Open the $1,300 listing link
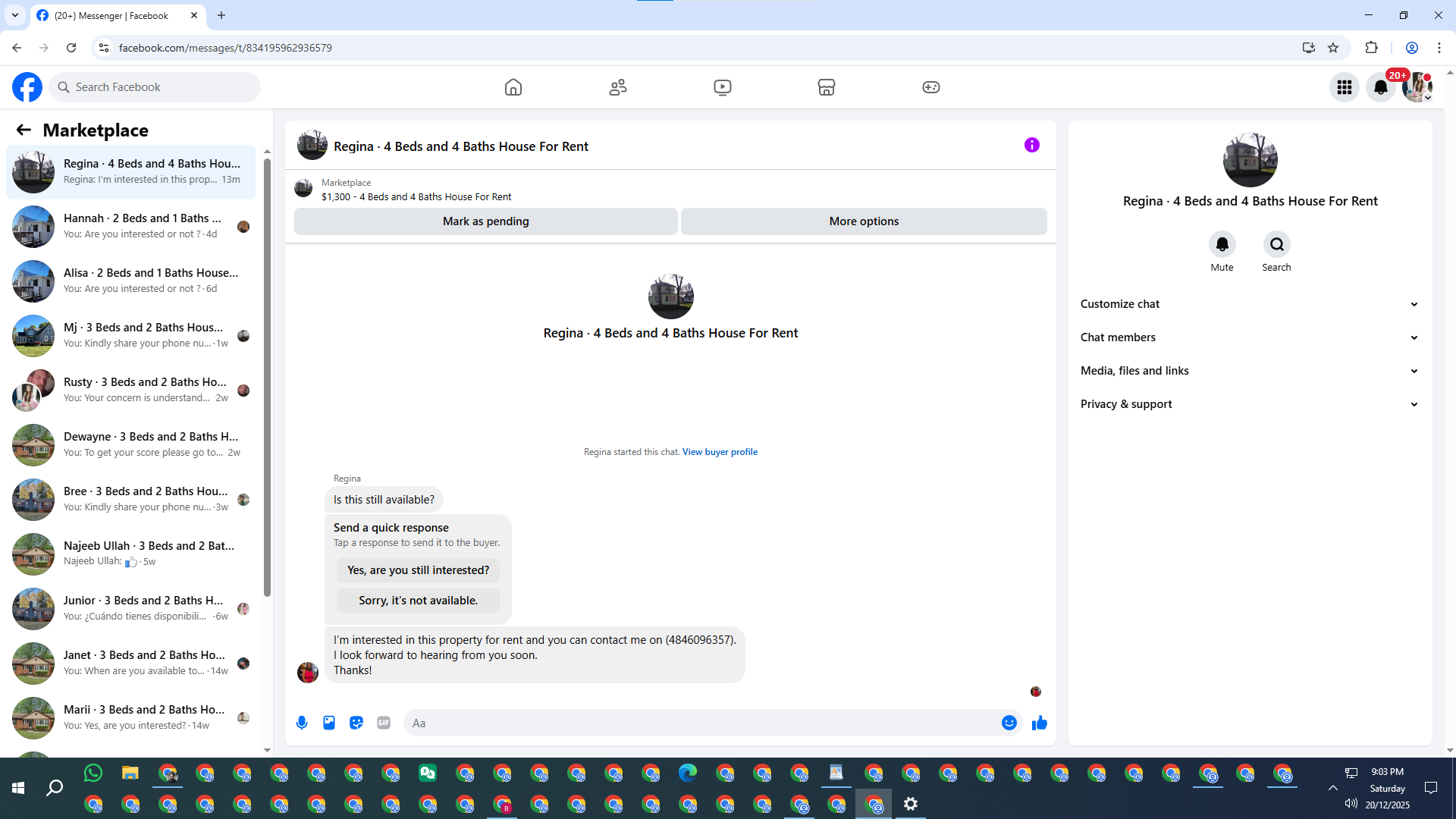Image resolution: width=1456 pixels, height=819 pixels. (x=416, y=197)
